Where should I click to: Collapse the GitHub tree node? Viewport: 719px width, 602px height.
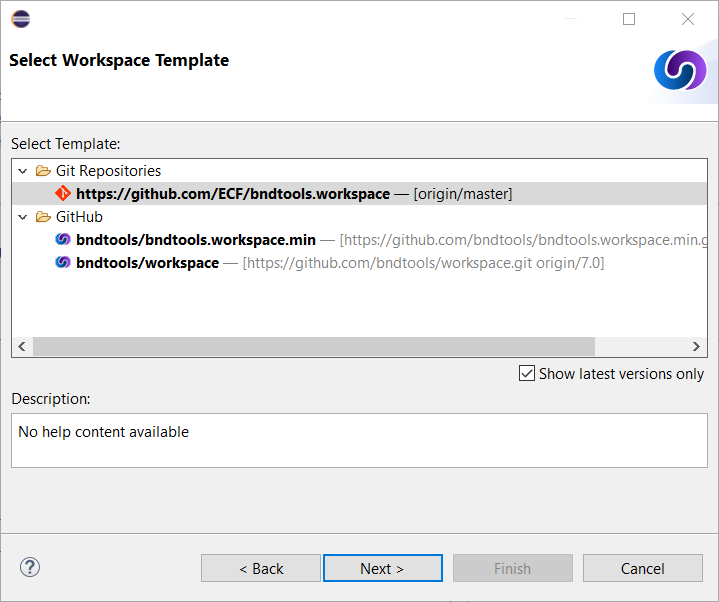click(22, 217)
